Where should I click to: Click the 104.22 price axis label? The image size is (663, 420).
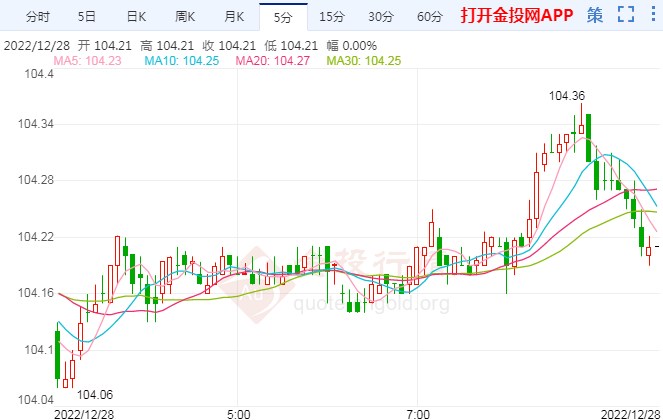36,236
